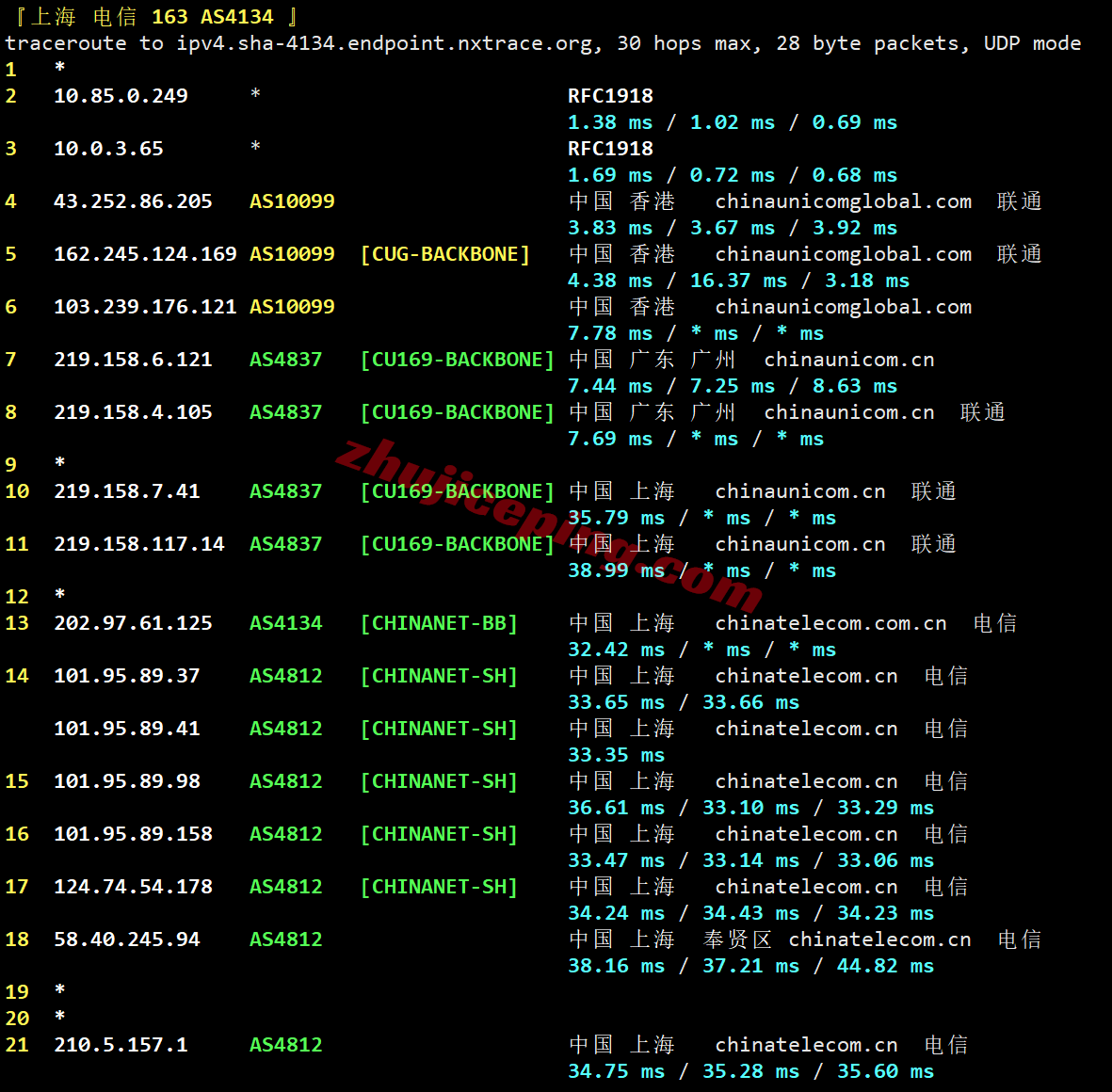Click AS10099 in the 43.252.86.205 row
Image resolution: width=1112 pixels, height=1092 pixels.
tap(292, 201)
